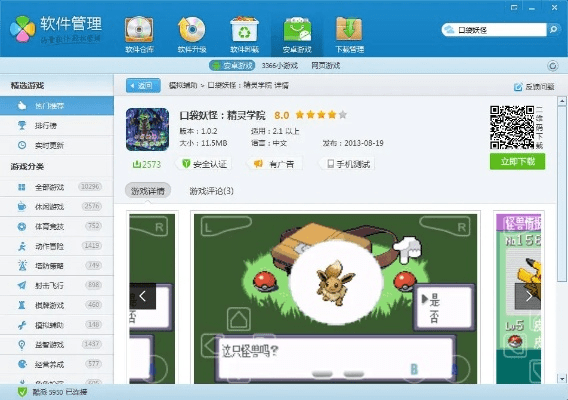Click the 10296 count badge

90,187
